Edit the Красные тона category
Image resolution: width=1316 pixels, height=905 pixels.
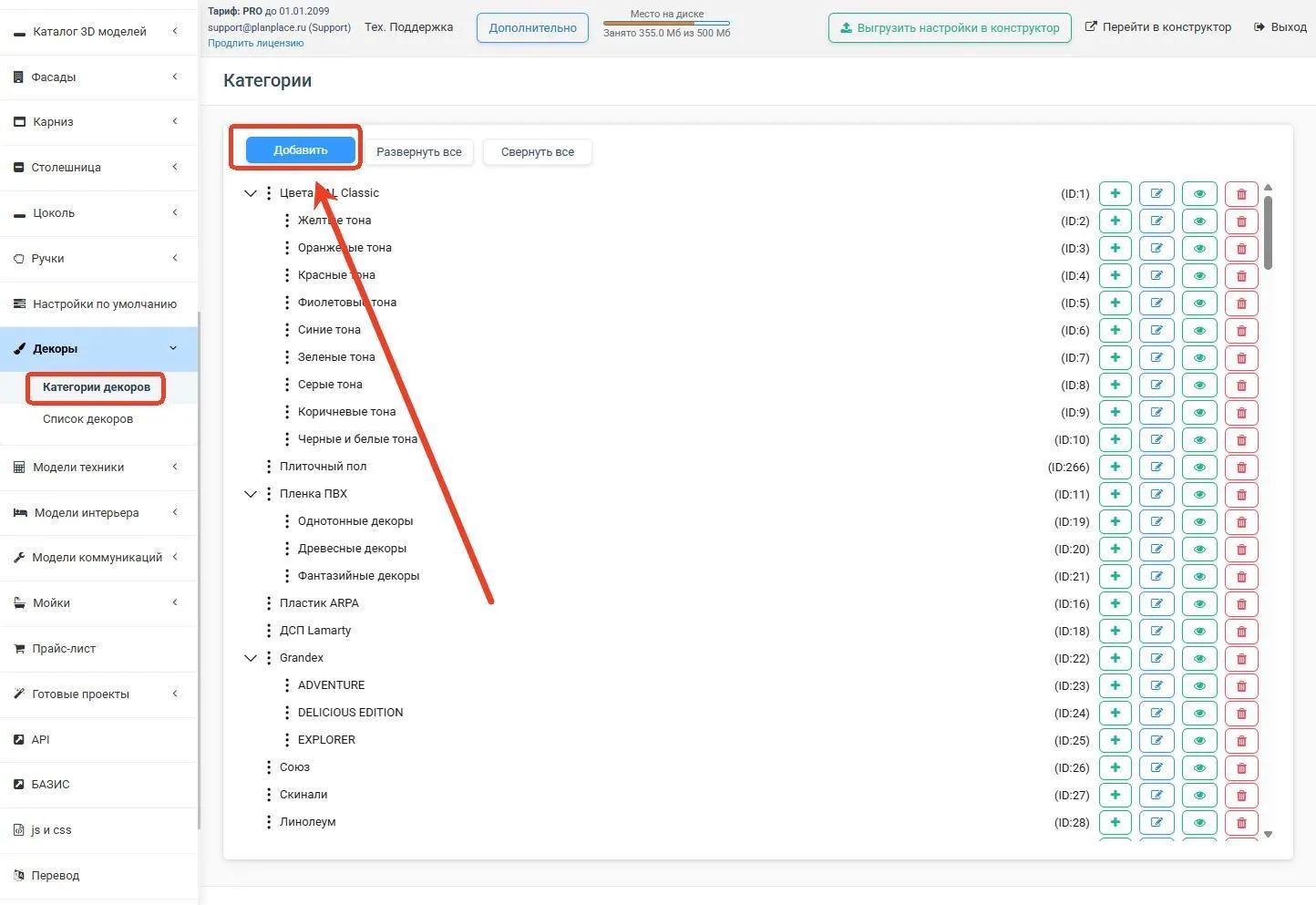tap(1157, 275)
